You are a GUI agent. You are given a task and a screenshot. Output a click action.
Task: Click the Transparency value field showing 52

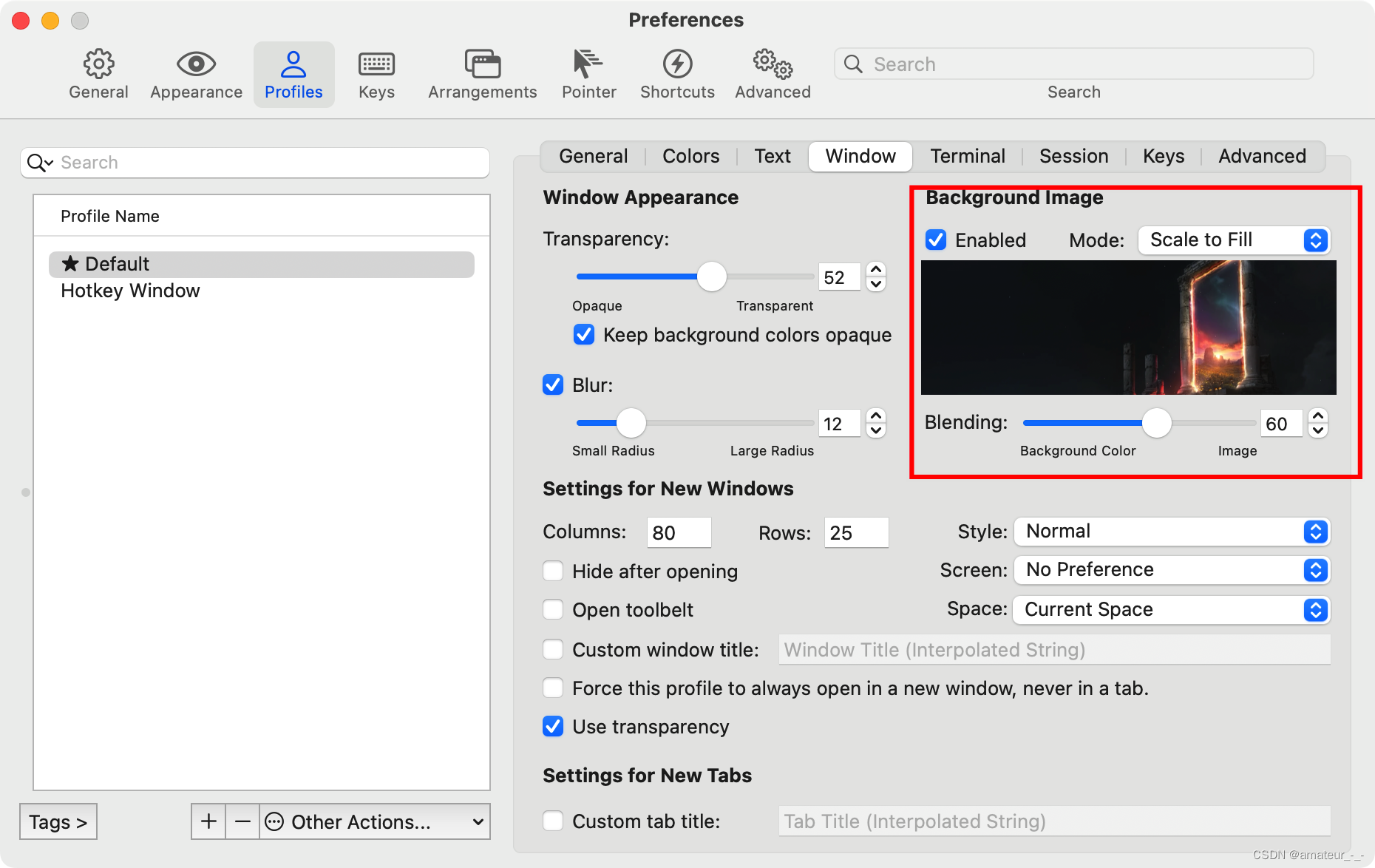839,277
